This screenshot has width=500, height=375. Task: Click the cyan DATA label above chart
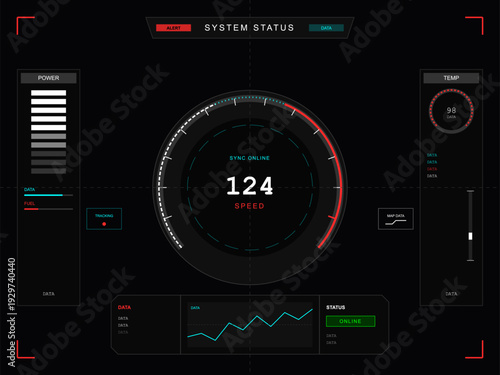(x=195, y=308)
